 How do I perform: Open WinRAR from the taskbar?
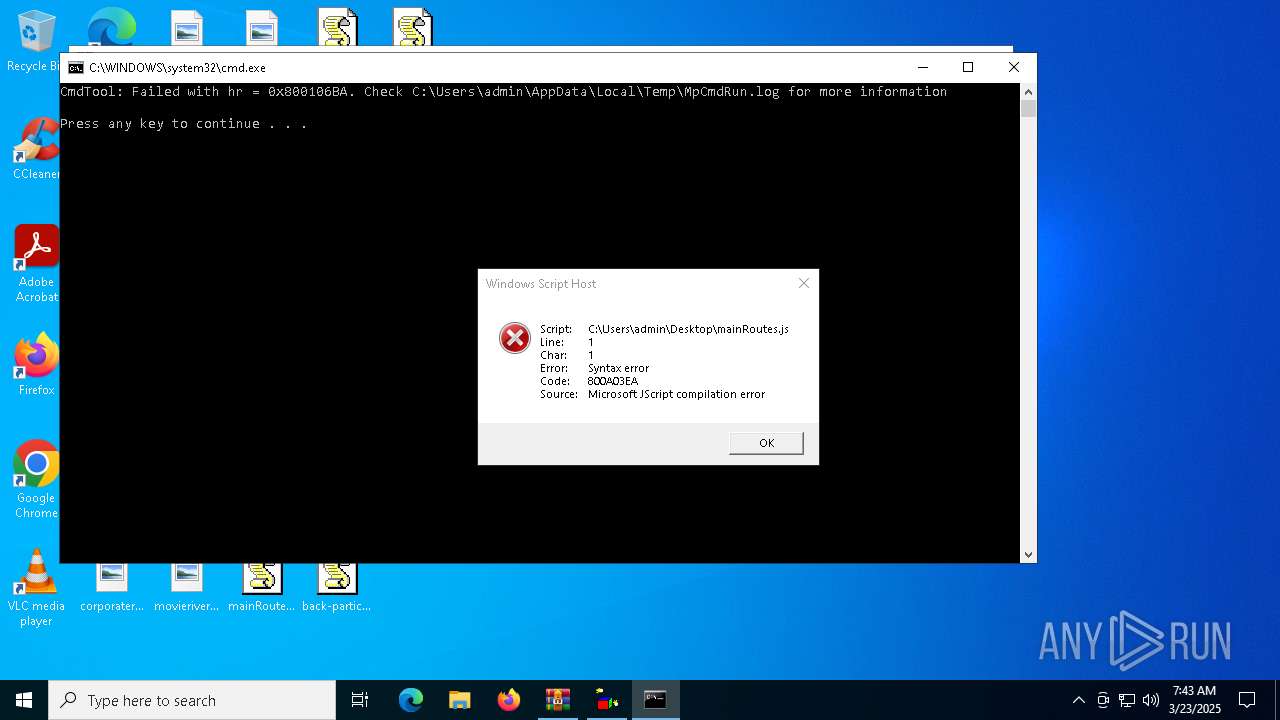[558, 700]
